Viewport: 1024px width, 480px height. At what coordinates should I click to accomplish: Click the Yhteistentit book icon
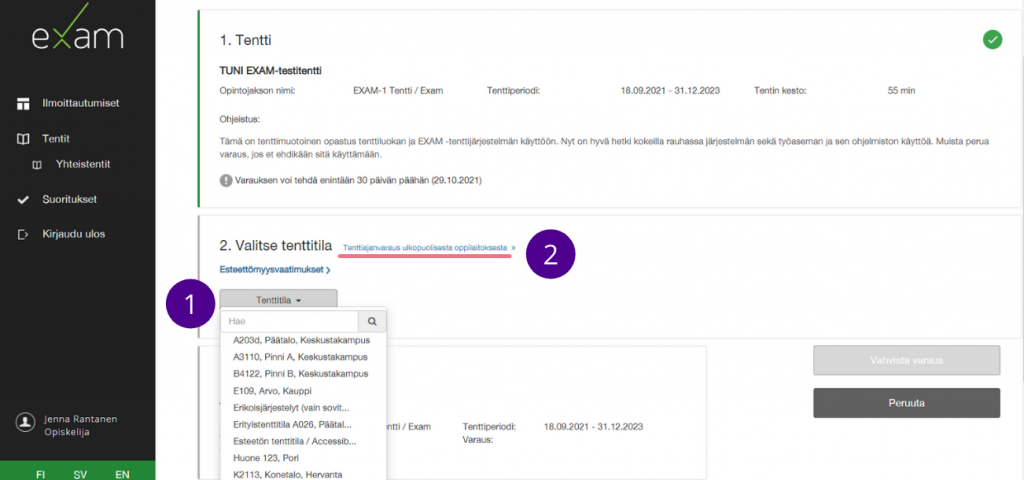[x=37, y=164]
